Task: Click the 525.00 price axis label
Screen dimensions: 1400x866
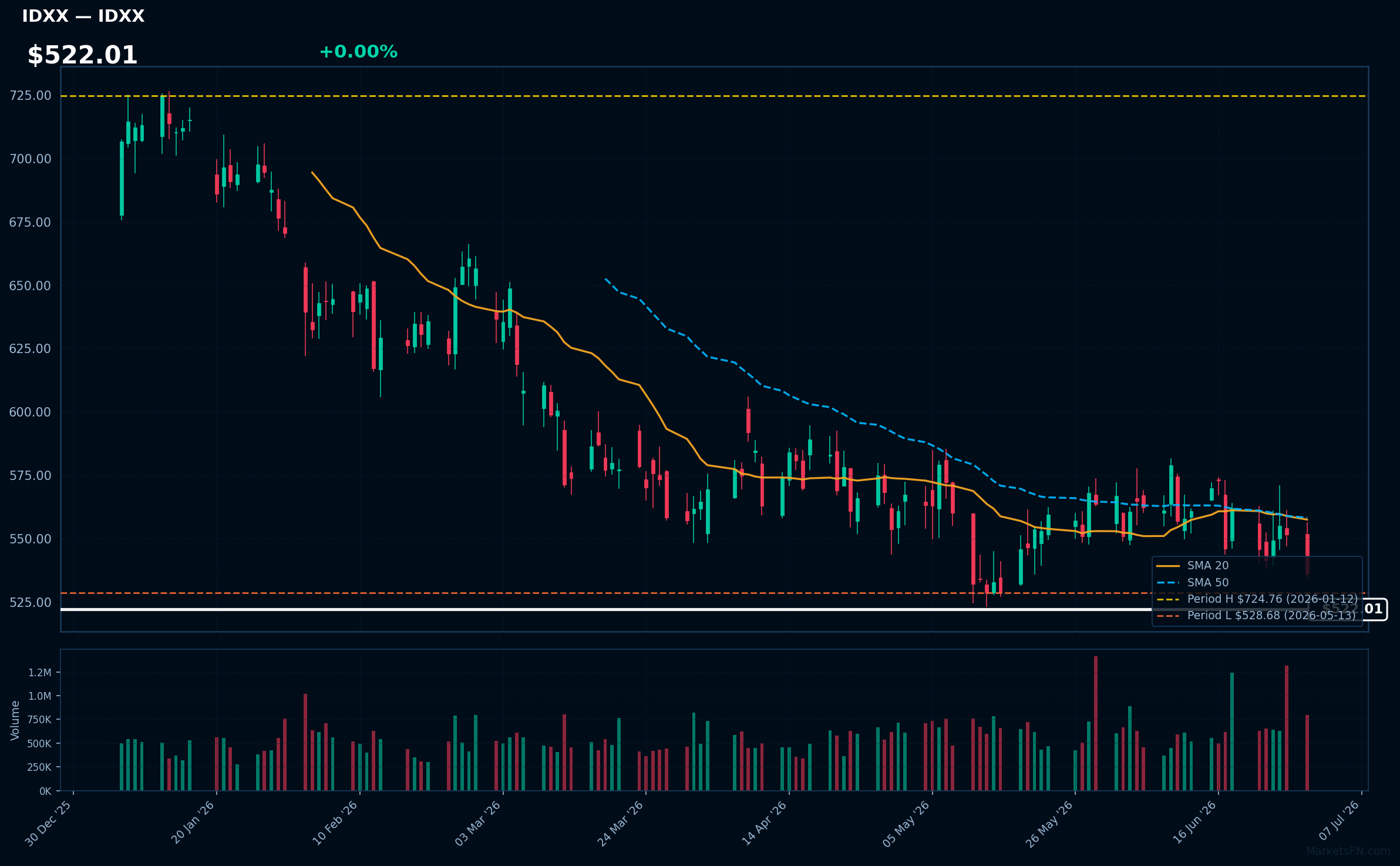Action: point(30,602)
